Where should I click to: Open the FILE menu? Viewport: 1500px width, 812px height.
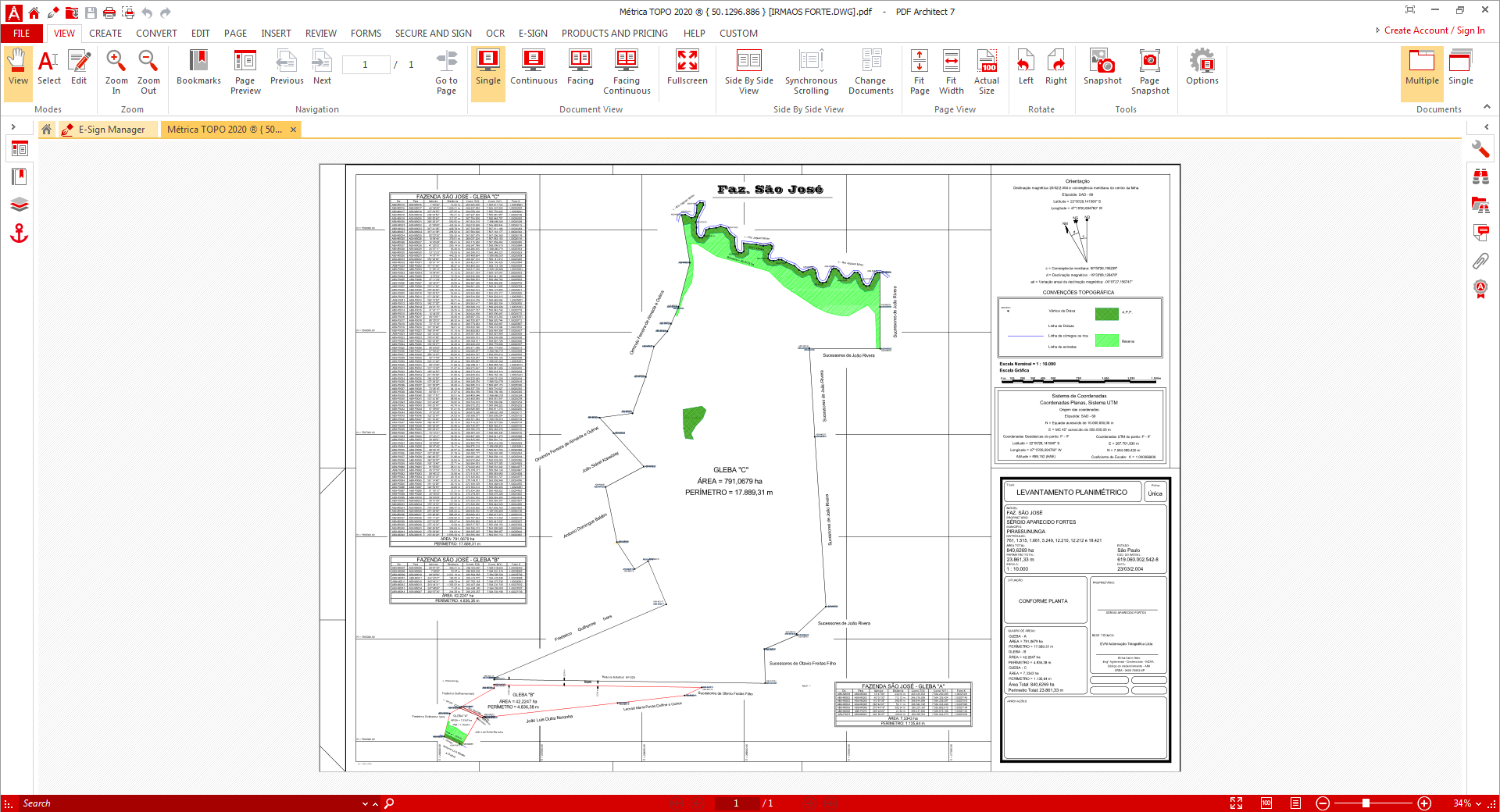click(22, 34)
